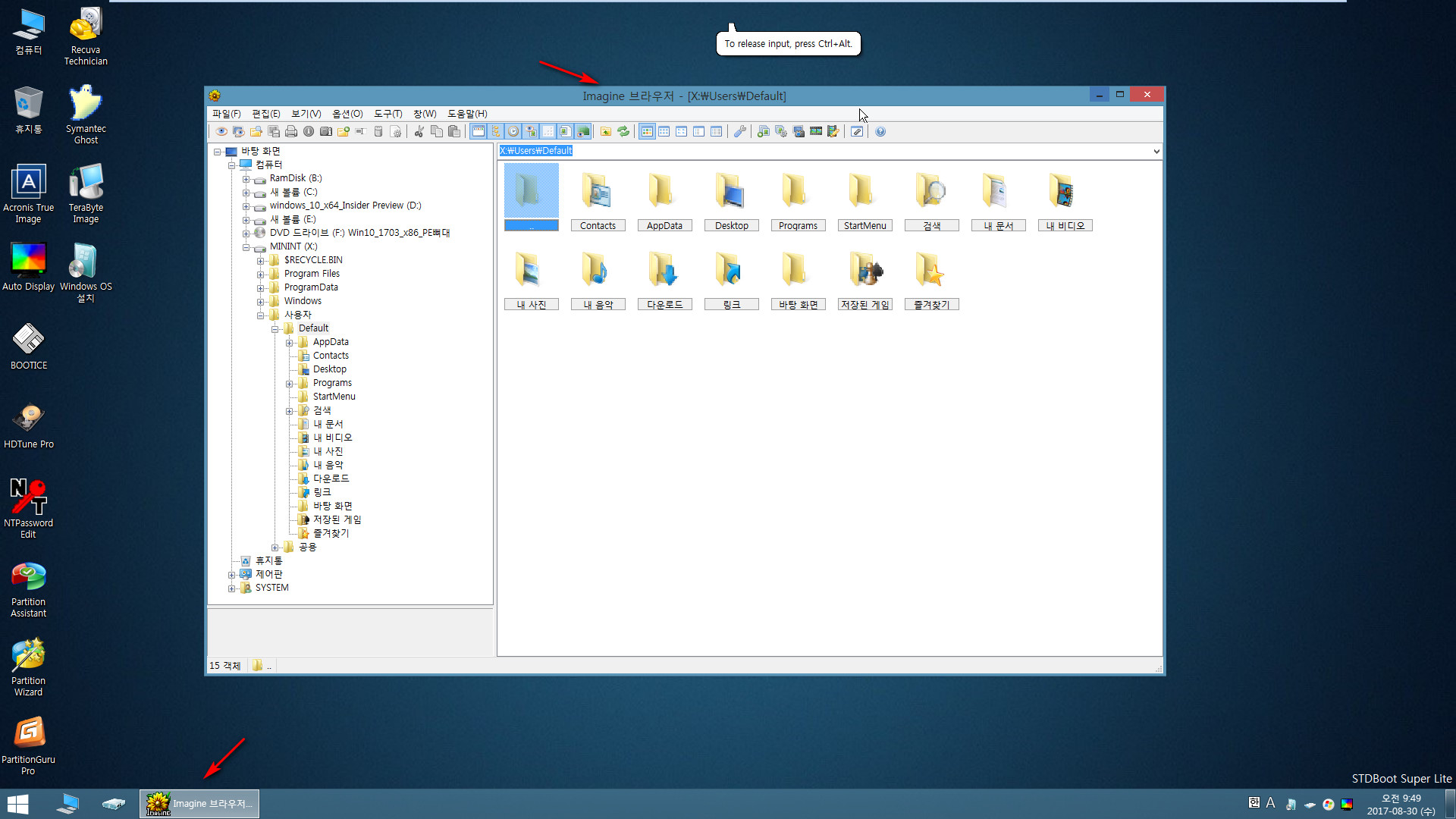
Task: Click the Partition Wizard desktop icon
Action: pyautogui.click(x=29, y=667)
